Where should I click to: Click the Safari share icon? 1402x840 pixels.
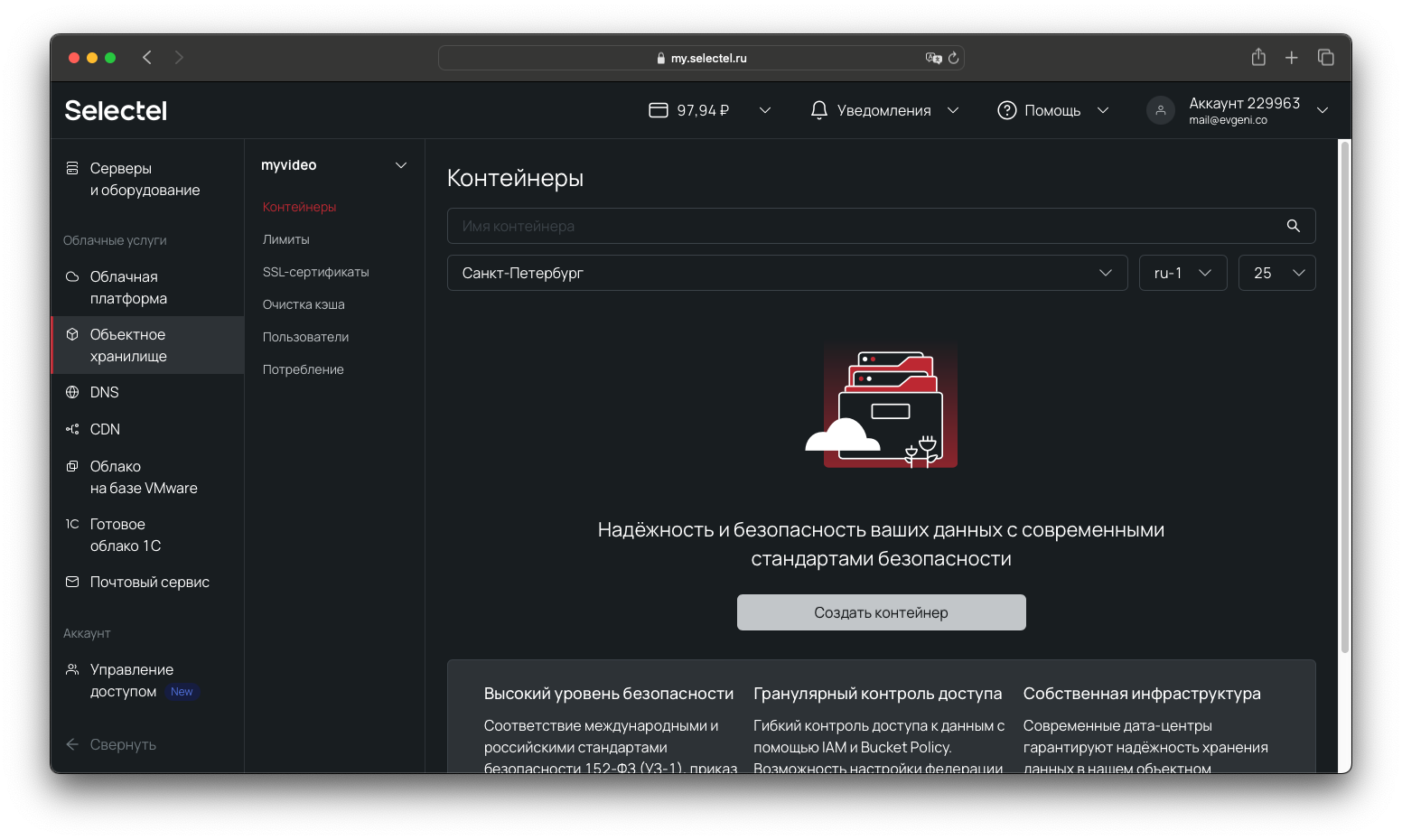(1258, 57)
